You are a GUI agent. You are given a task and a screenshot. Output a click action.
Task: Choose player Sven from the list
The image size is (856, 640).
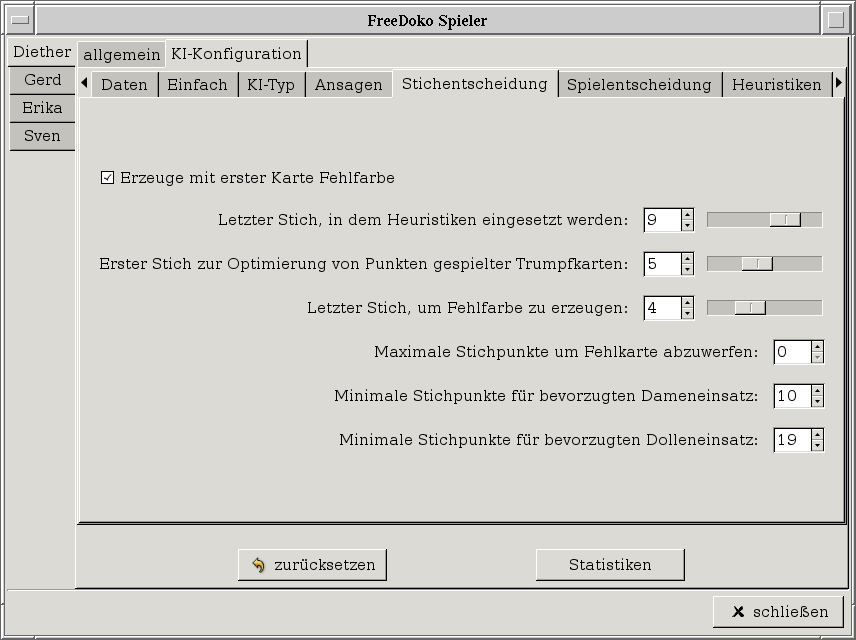pos(42,136)
